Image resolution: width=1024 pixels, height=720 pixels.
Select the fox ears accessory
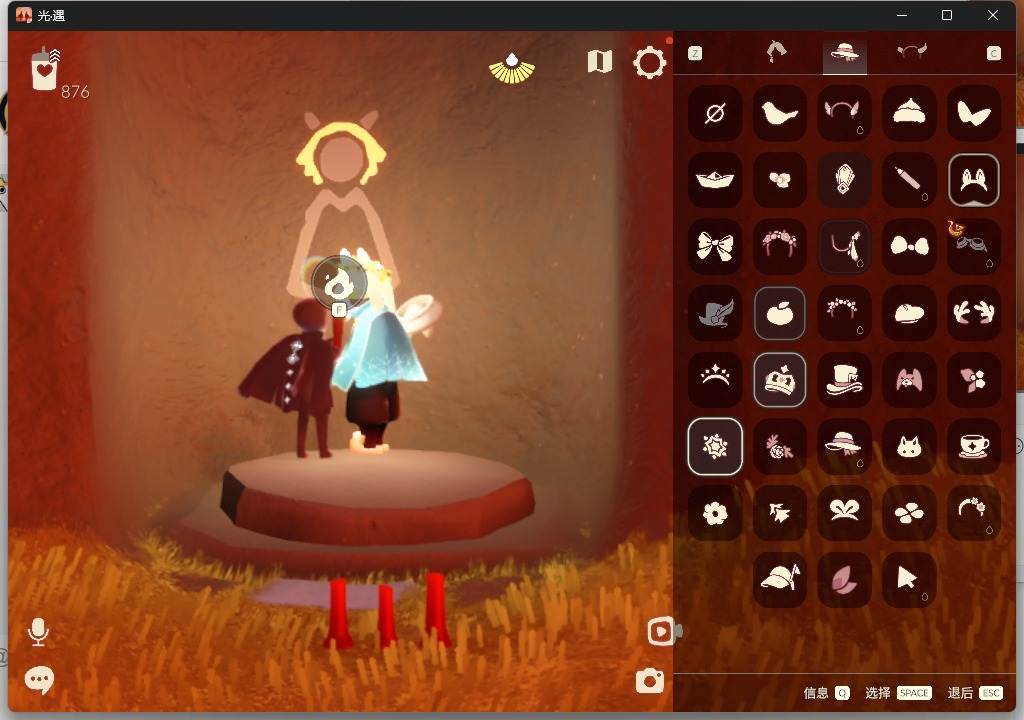point(974,180)
